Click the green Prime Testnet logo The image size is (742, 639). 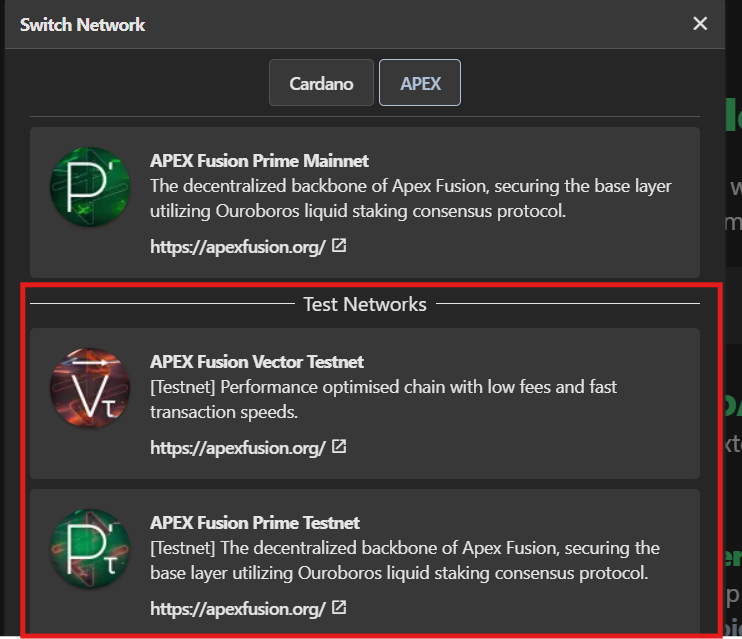[90, 549]
